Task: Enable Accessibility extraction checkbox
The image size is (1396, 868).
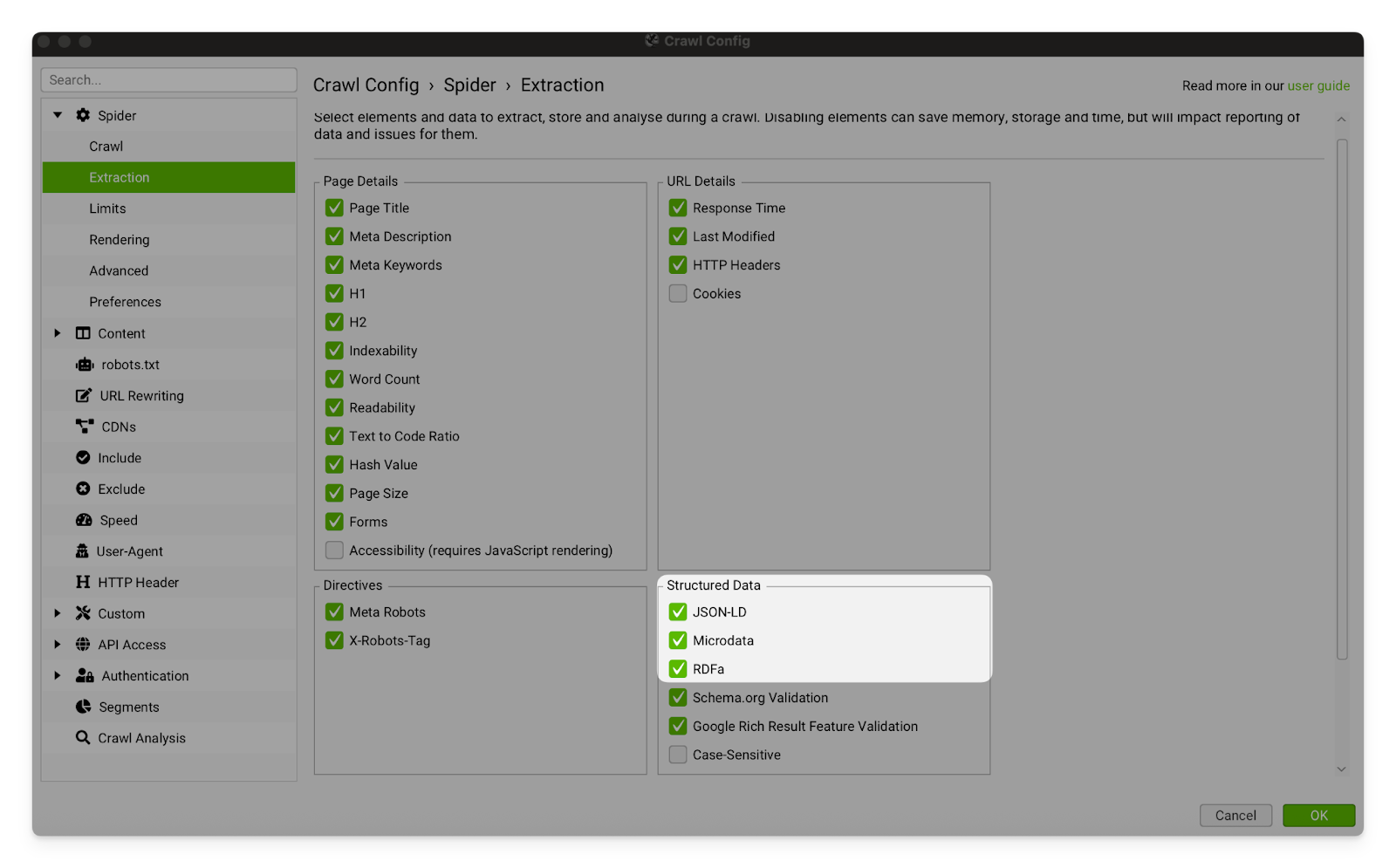Action: 334,550
